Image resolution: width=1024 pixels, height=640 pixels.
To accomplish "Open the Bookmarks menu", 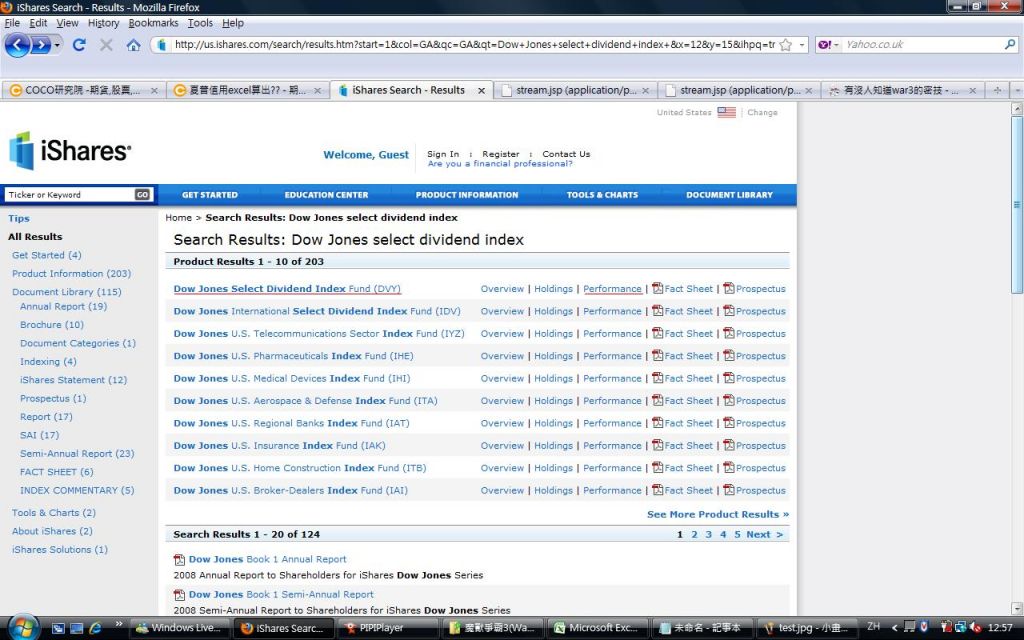I will [x=153, y=23].
